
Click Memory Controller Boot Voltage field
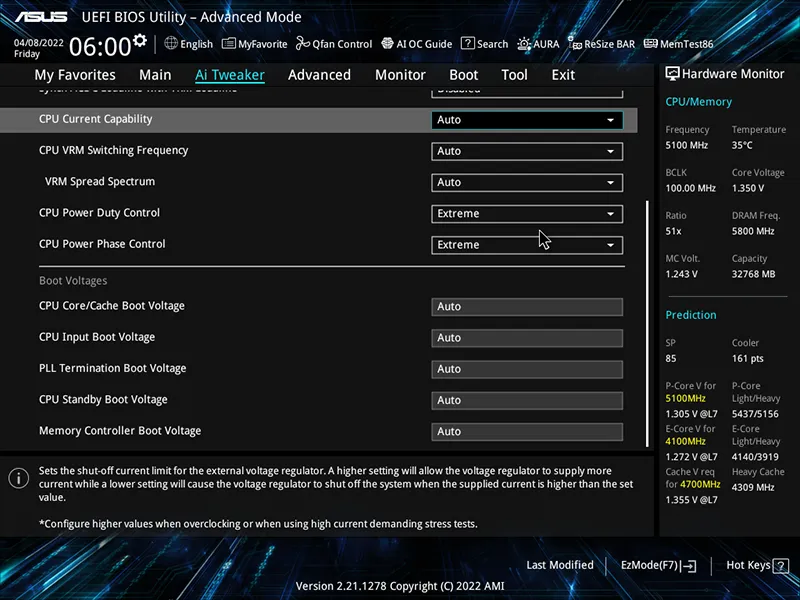tap(527, 432)
